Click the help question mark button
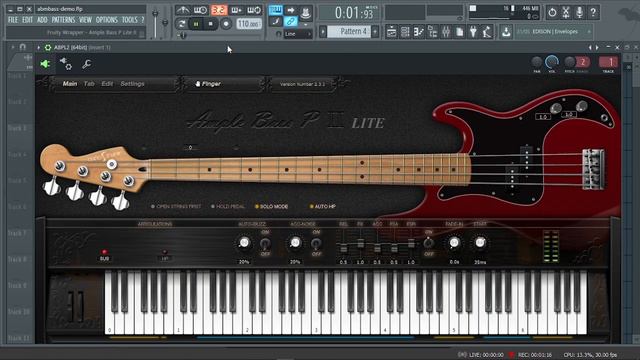 coord(593,13)
